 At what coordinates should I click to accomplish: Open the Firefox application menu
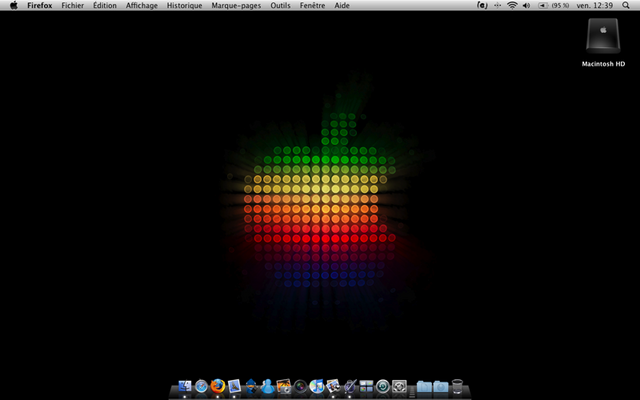click(x=40, y=5)
